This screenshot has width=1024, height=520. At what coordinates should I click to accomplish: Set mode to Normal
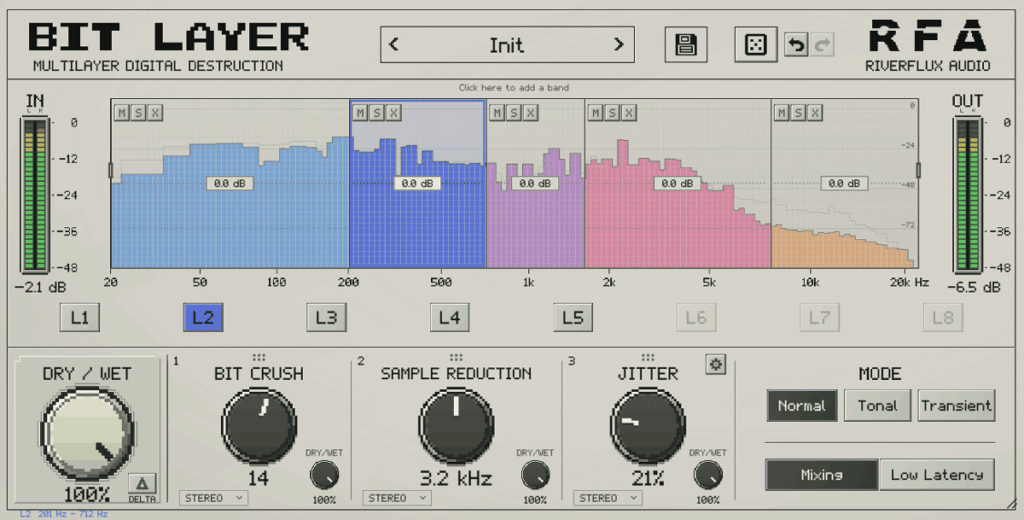(802, 406)
